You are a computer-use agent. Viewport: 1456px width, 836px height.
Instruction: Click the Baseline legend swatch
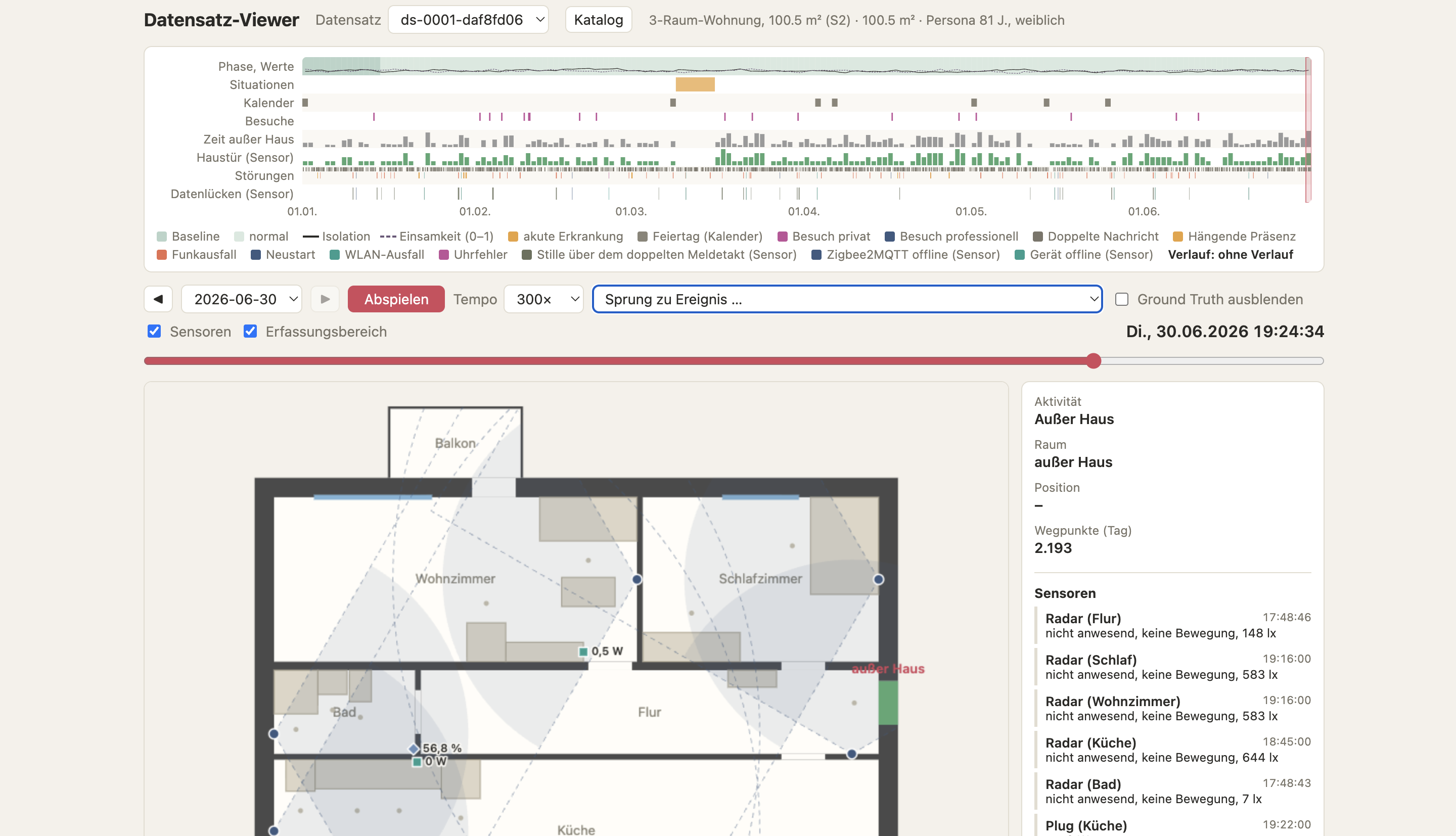coord(162,237)
